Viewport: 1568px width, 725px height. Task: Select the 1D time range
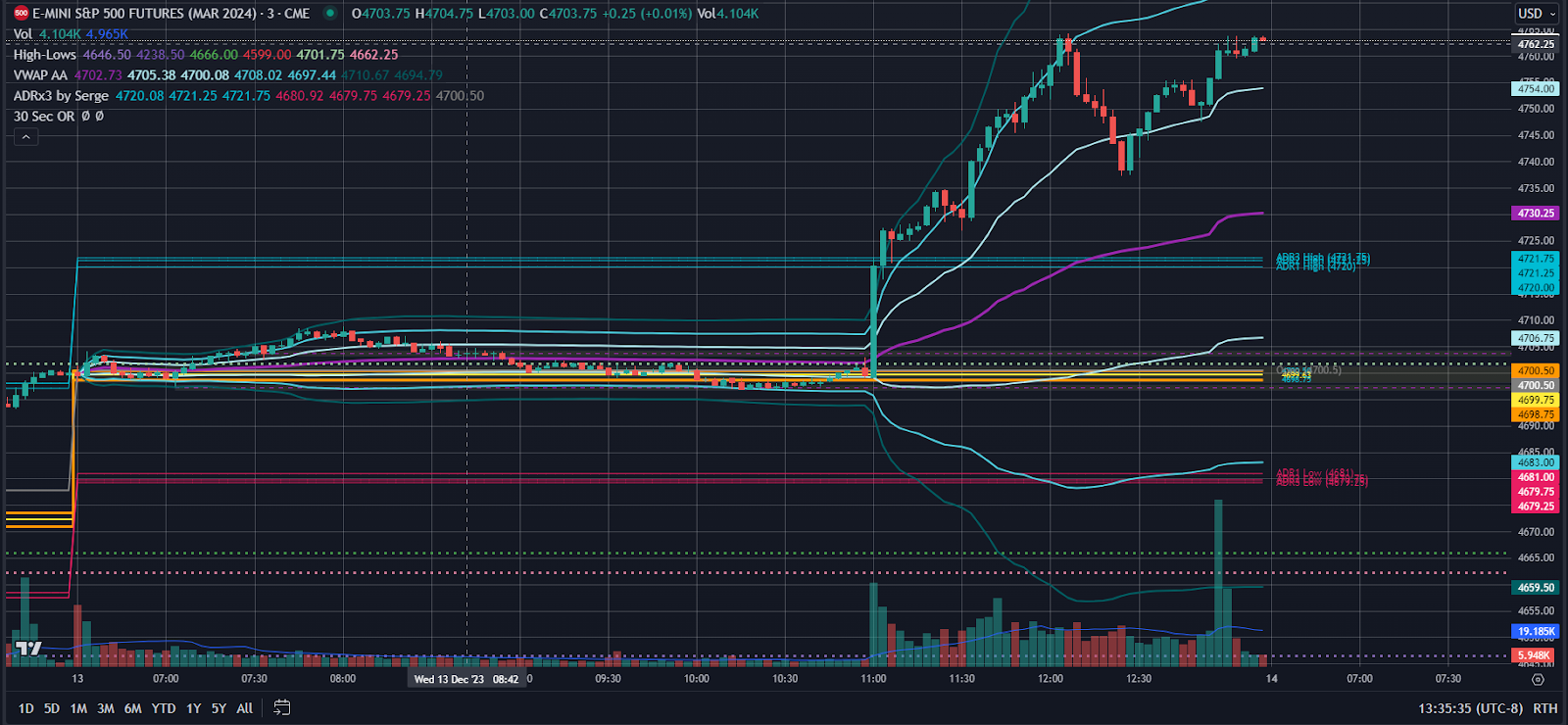pyautogui.click(x=25, y=708)
